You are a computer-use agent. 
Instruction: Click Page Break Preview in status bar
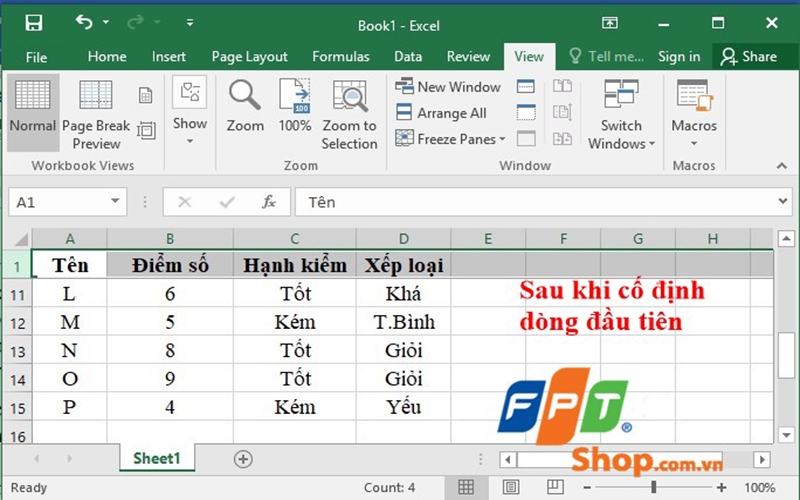pos(555,487)
